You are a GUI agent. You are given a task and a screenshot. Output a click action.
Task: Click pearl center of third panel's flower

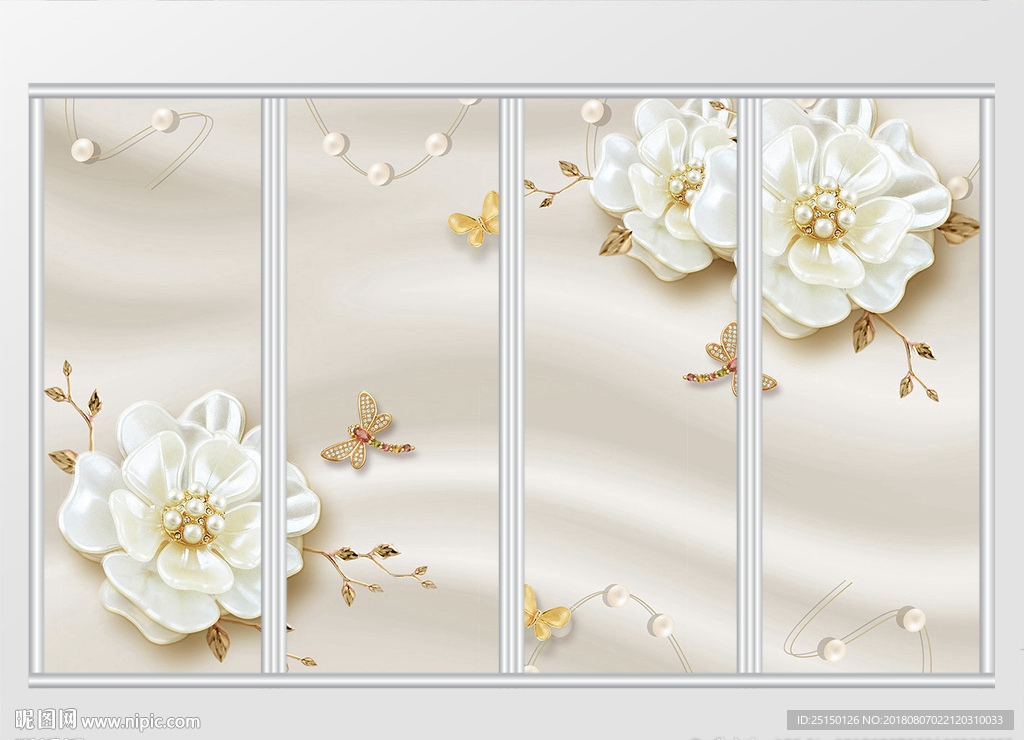688,183
